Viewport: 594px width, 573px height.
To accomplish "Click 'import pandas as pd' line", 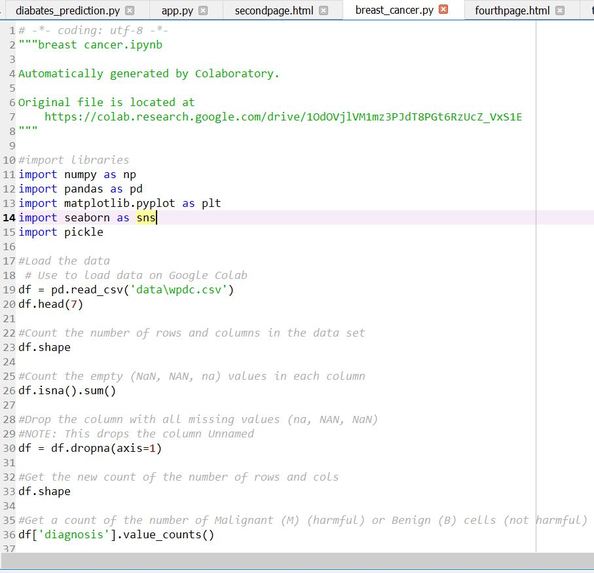I will click(x=80, y=189).
